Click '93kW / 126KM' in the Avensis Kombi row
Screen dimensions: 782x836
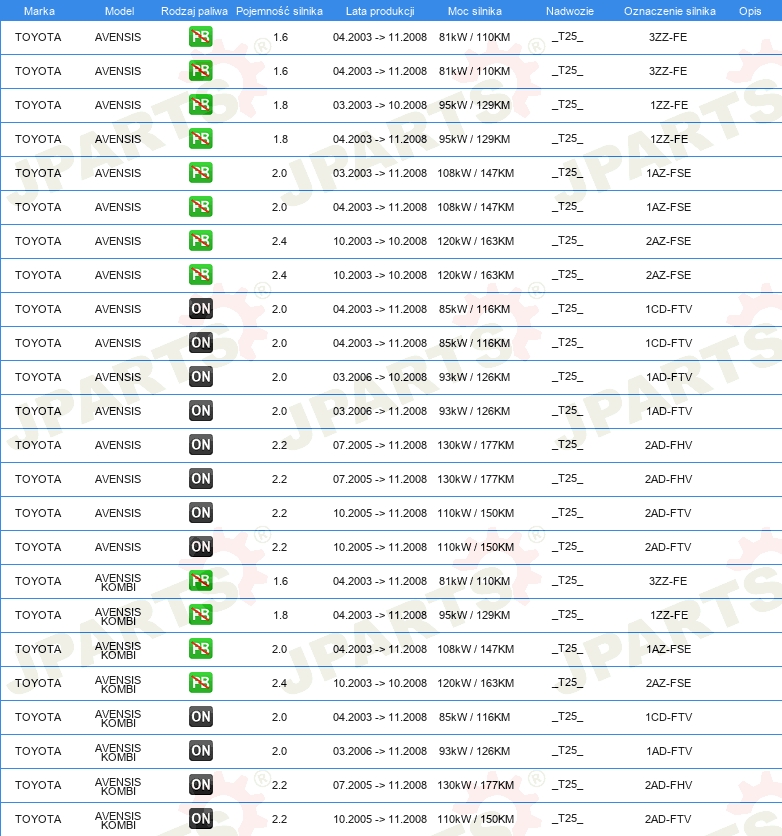click(x=474, y=751)
